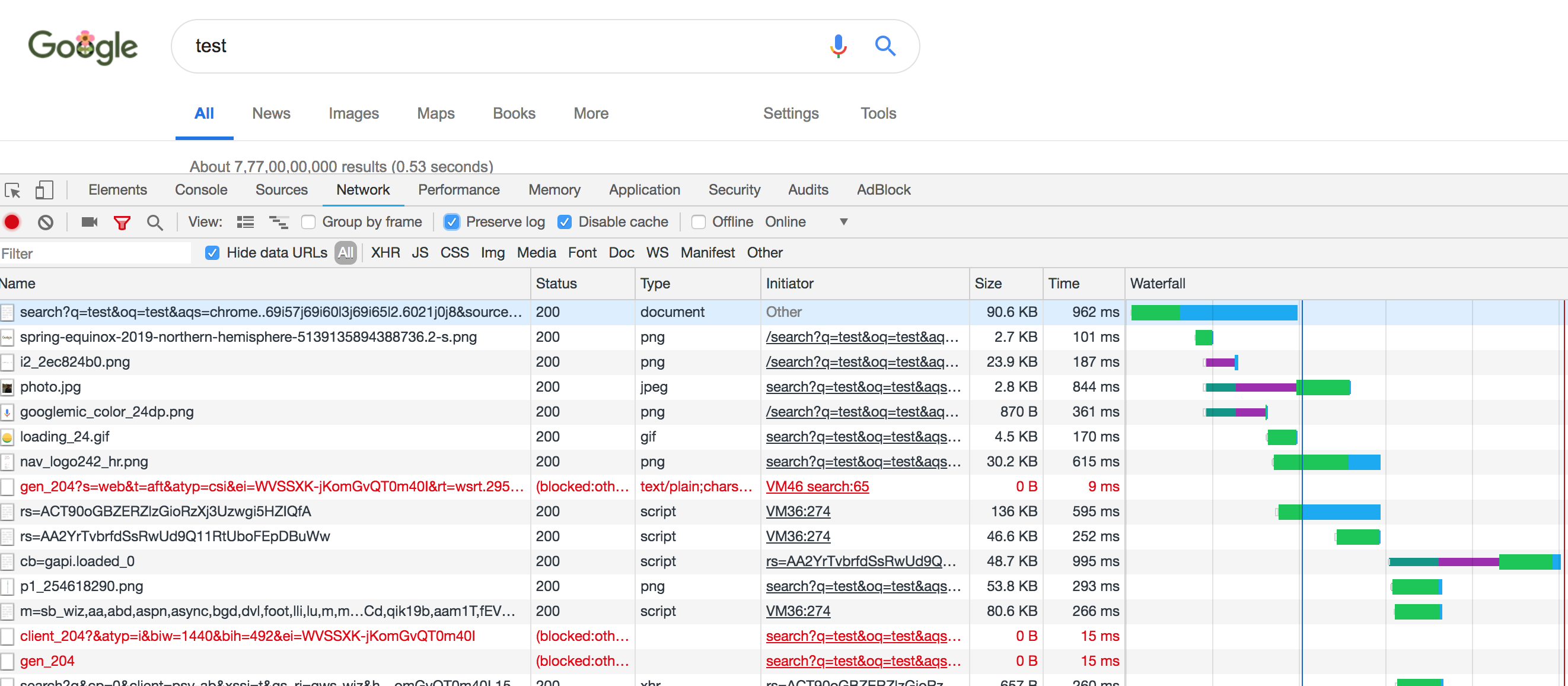
Task: Click the stop/clear network log icon
Action: coord(46,222)
